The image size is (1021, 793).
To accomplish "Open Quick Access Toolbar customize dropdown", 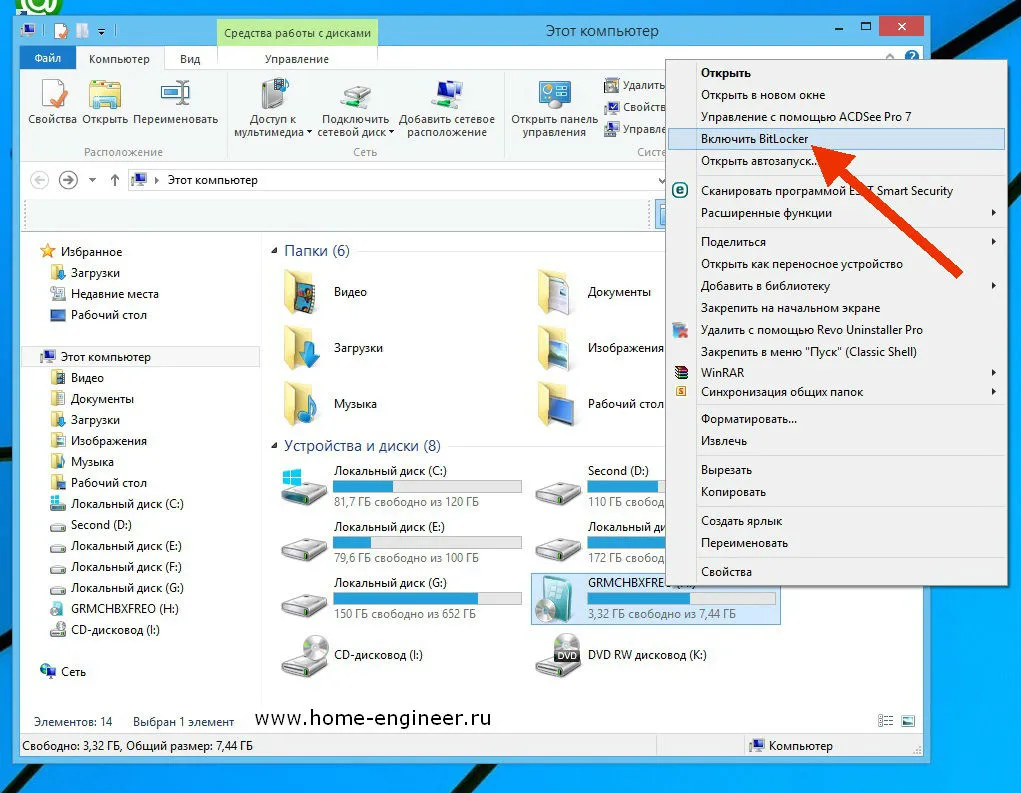I will click(x=102, y=31).
